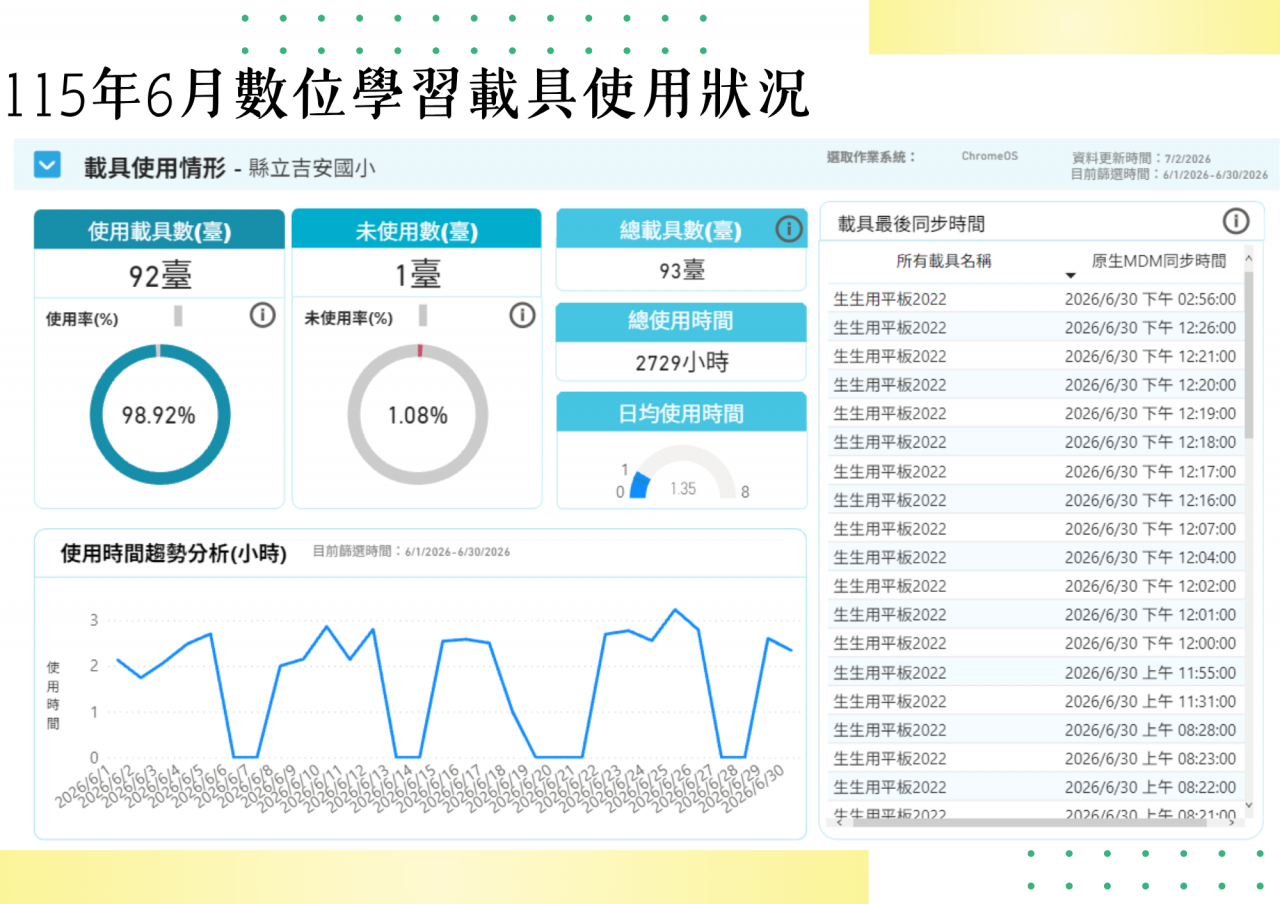Viewport: 1280px width, 904px height.
Task: Select row synced 2026/6/30 下午 12:20:00
Action: 1036,385
